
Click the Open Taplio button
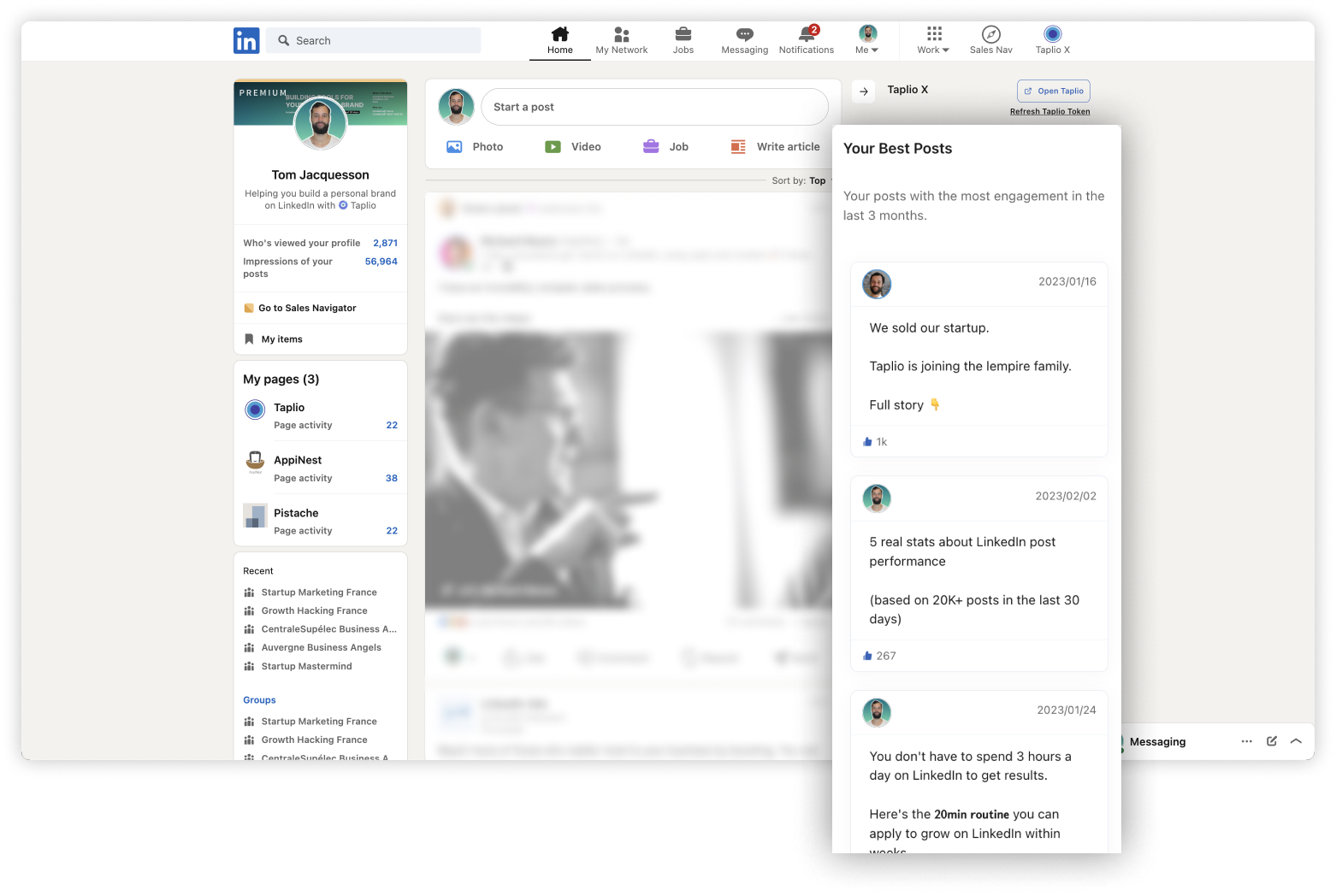[1054, 91]
